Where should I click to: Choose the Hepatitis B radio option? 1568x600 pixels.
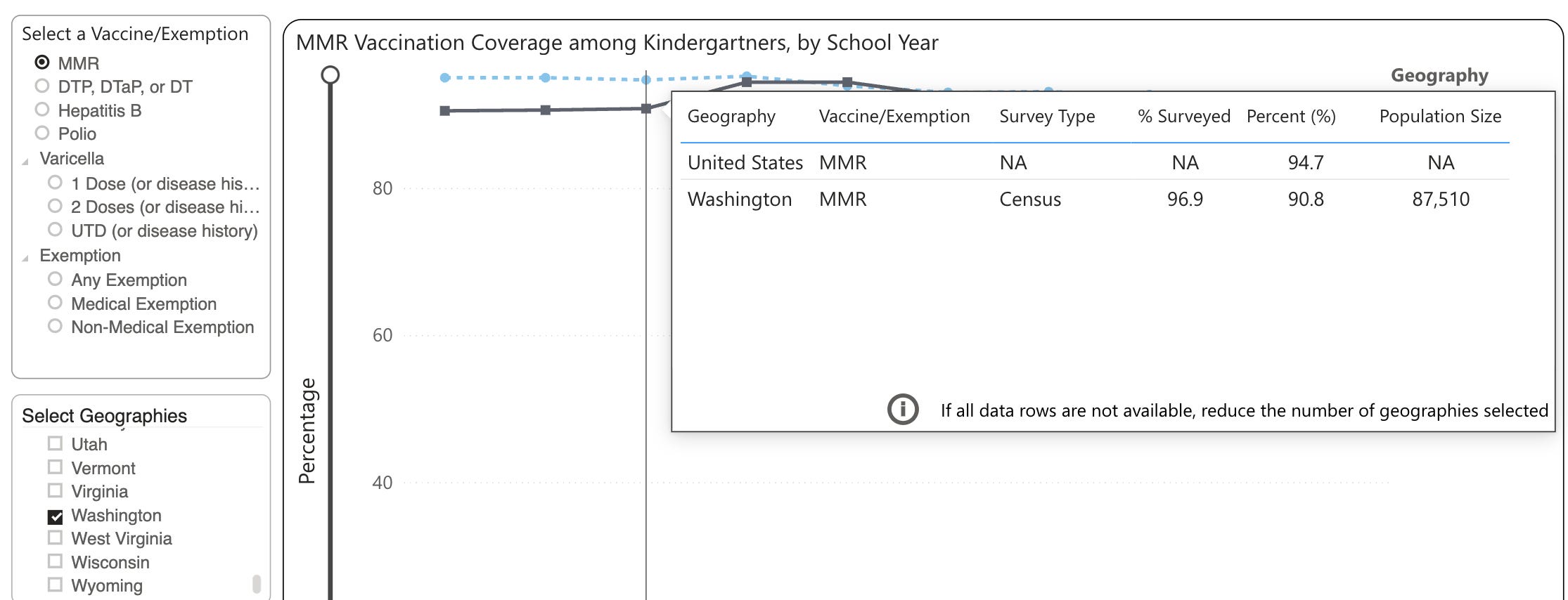(42, 110)
